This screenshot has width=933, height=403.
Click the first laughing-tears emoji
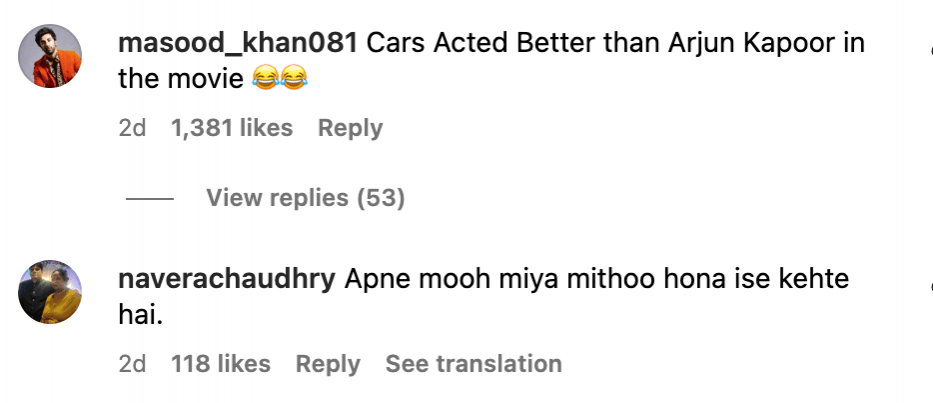pos(265,78)
